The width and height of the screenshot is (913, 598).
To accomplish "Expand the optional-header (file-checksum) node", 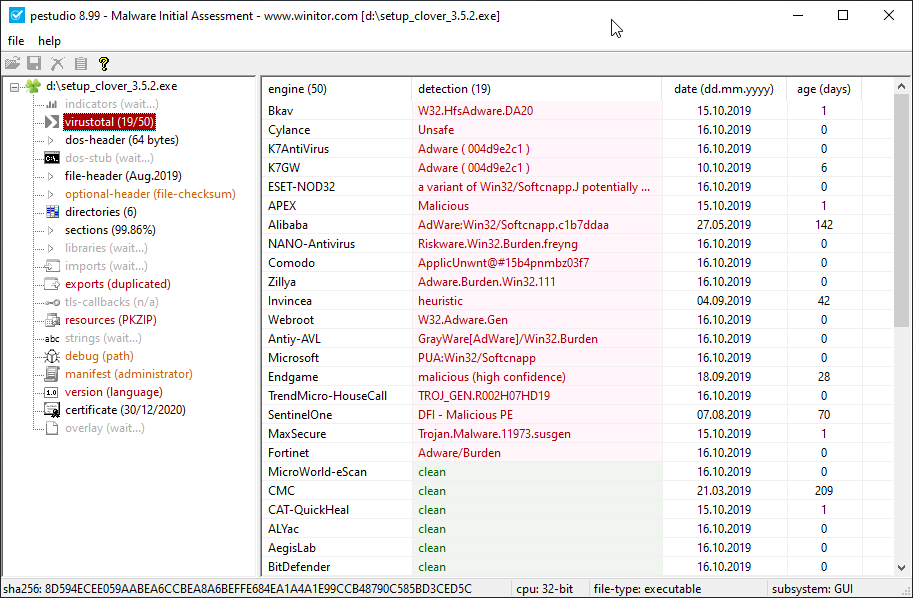I will pyautogui.click(x=51, y=194).
